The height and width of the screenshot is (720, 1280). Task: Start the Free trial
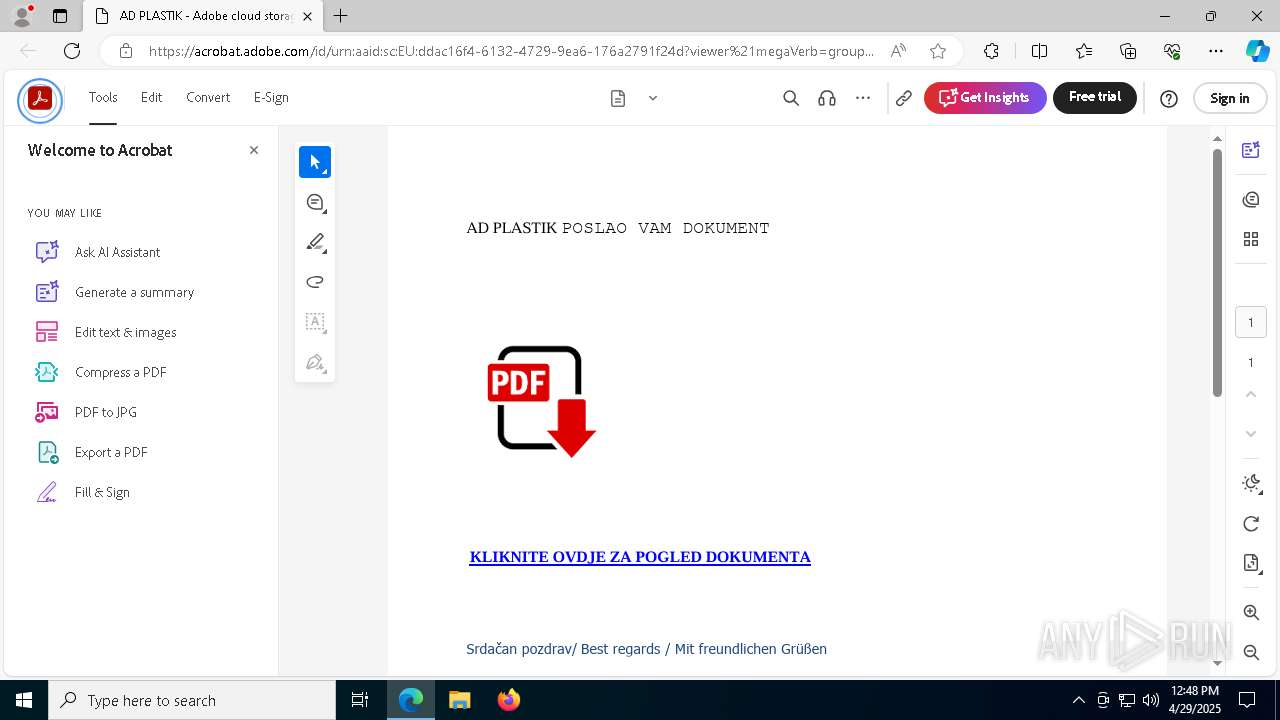[1095, 97]
